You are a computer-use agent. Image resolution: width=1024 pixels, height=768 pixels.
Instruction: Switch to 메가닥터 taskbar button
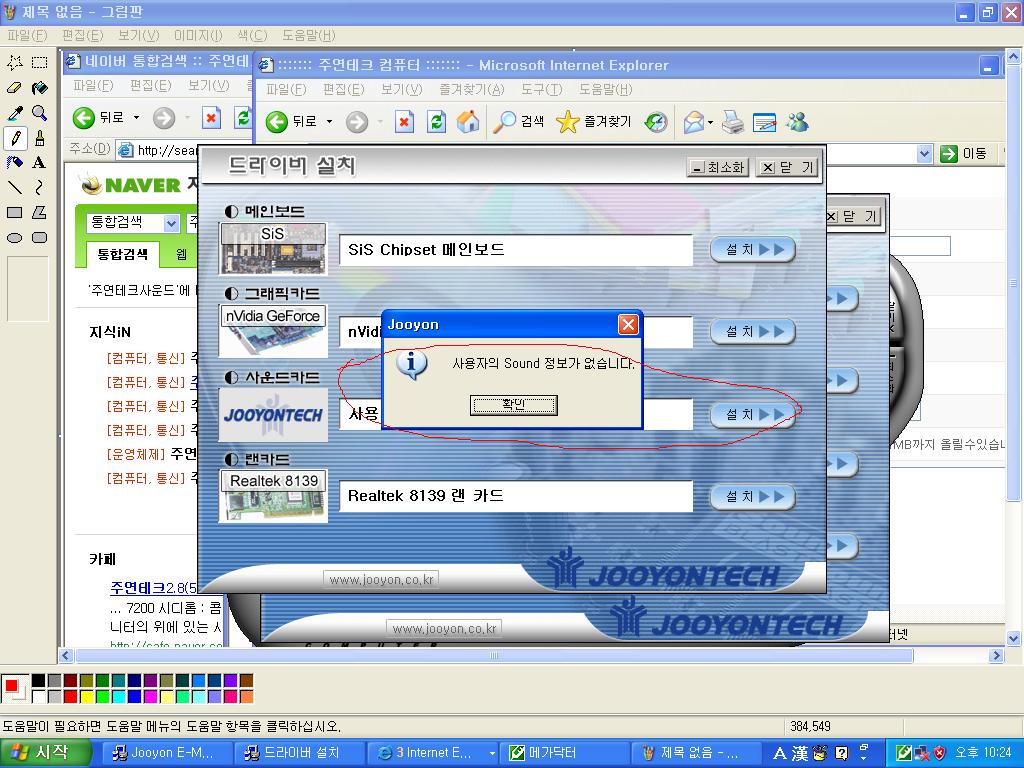coord(563,753)
